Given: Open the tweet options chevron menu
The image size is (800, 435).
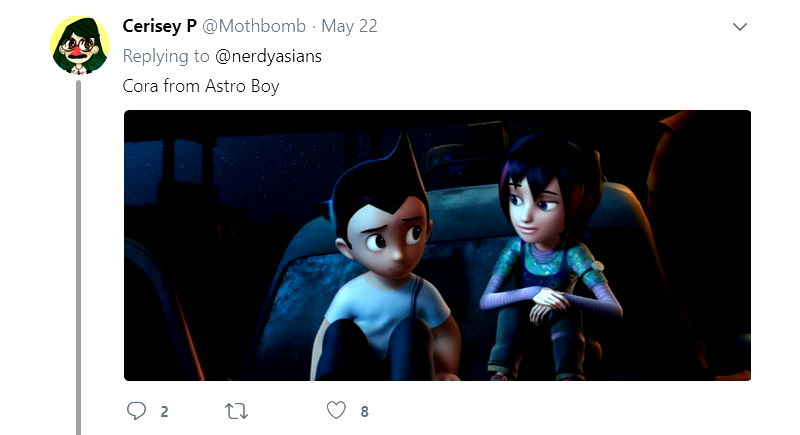Looking at the screenshot, I should click(x=740, y=27).
